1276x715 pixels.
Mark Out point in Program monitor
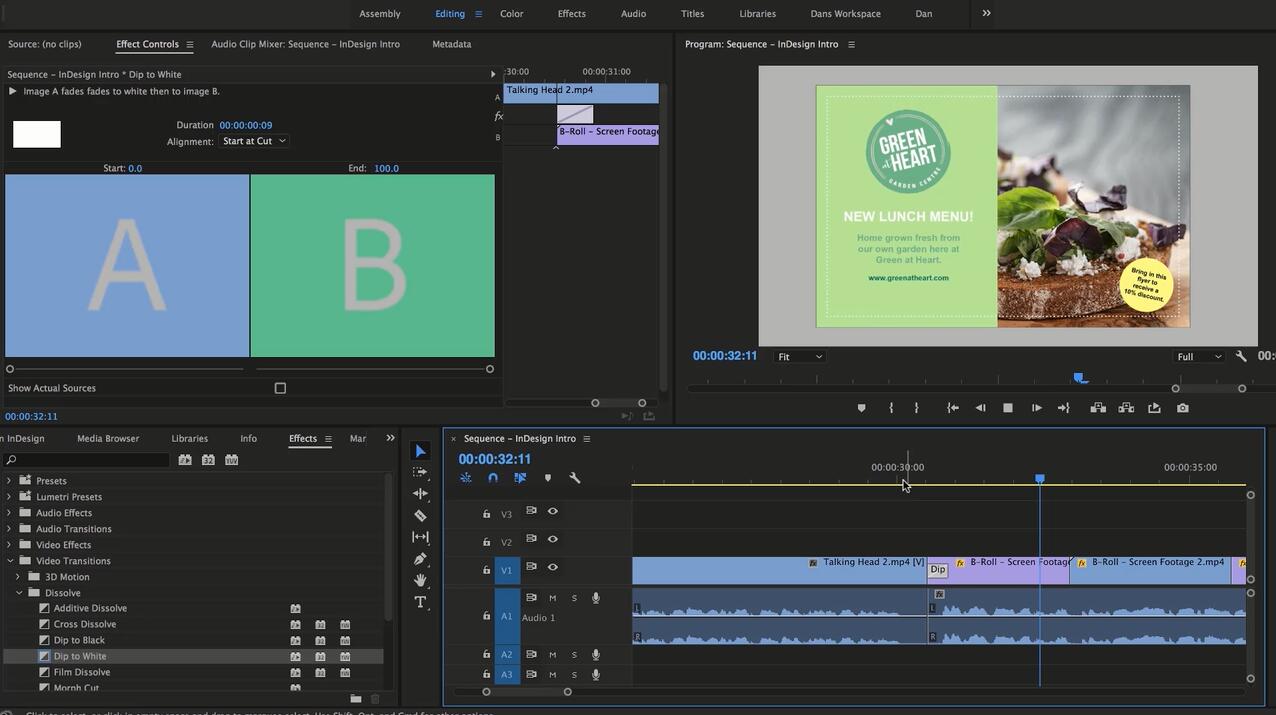pos(917,408)
